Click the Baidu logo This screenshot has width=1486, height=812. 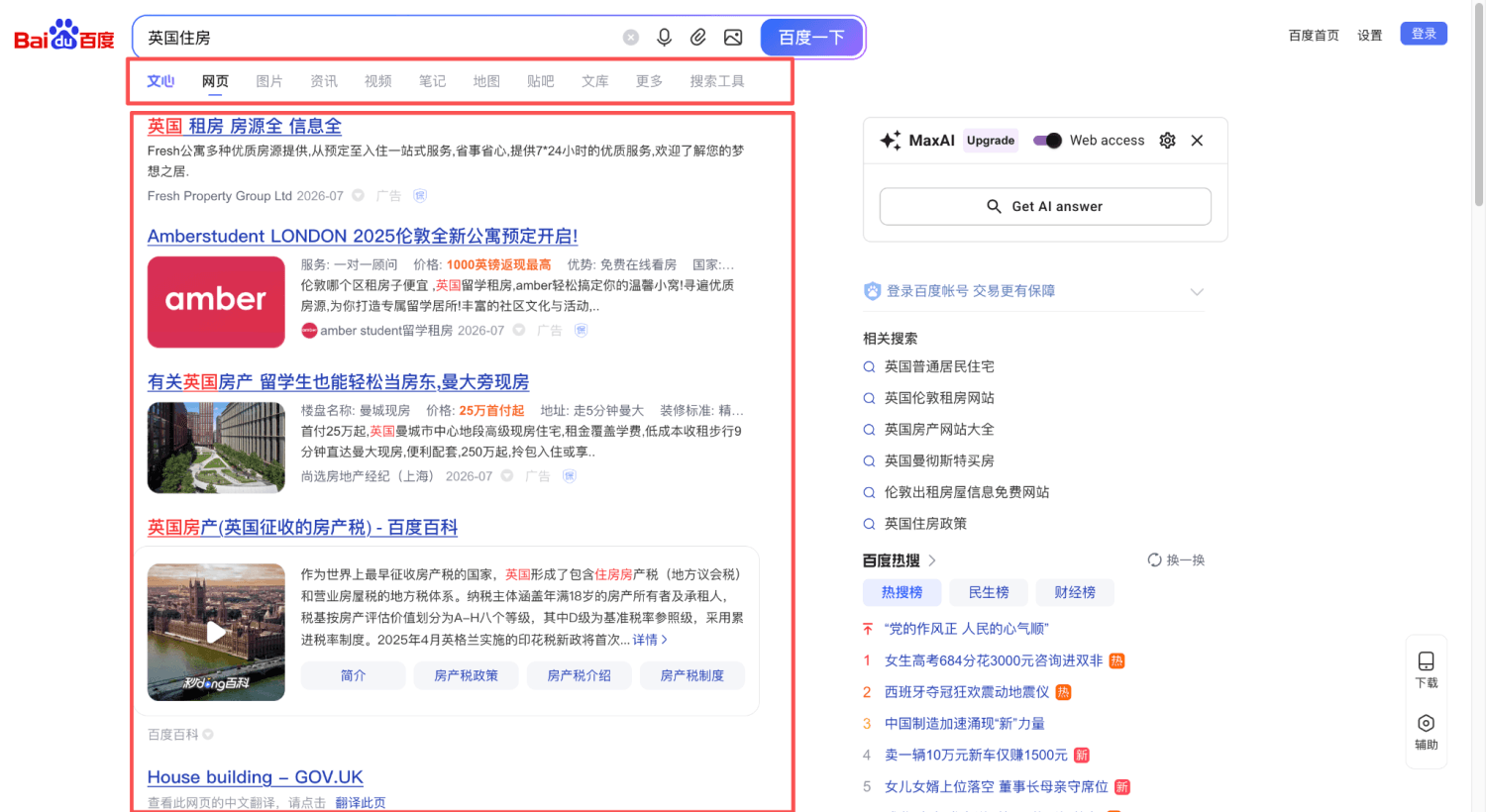click(x=64, y=36)
